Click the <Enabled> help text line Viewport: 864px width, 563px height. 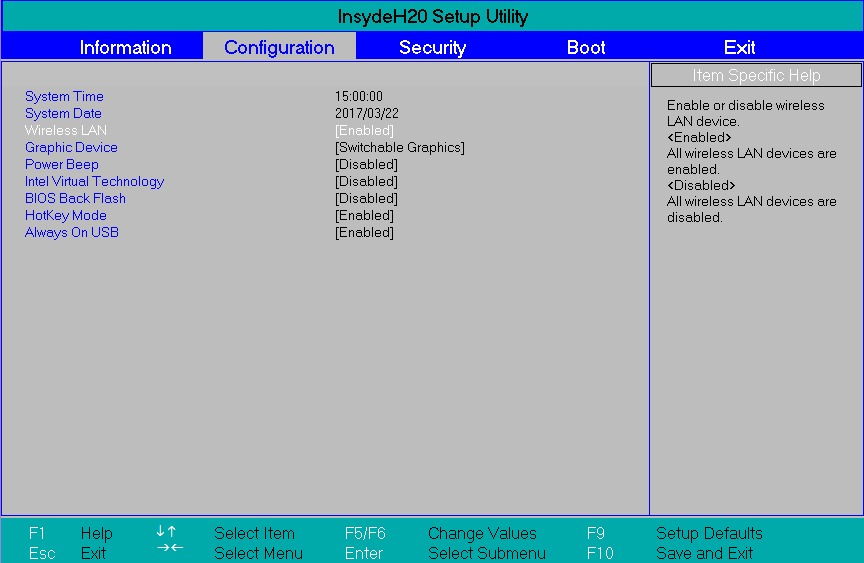tap(699, 137)
